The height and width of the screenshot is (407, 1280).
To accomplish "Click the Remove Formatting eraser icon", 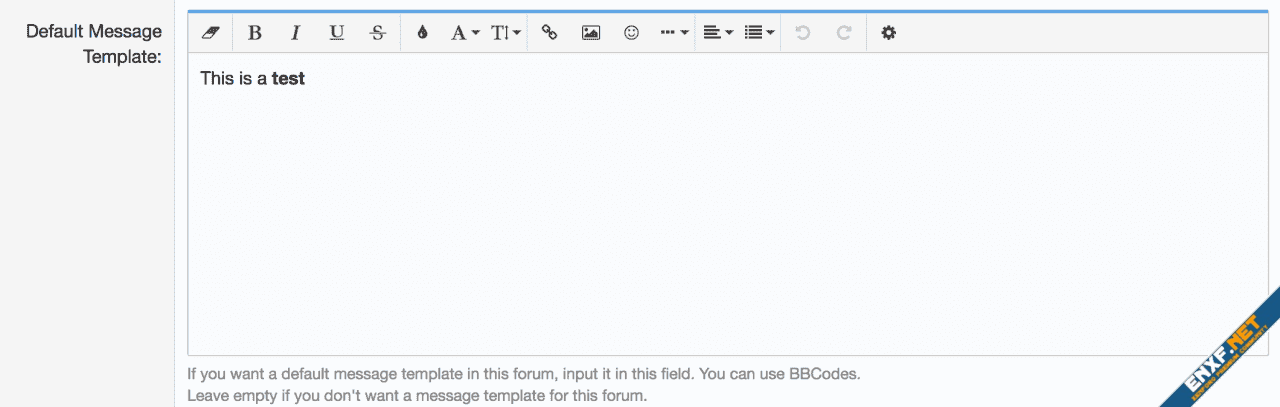I will point(210,33).
